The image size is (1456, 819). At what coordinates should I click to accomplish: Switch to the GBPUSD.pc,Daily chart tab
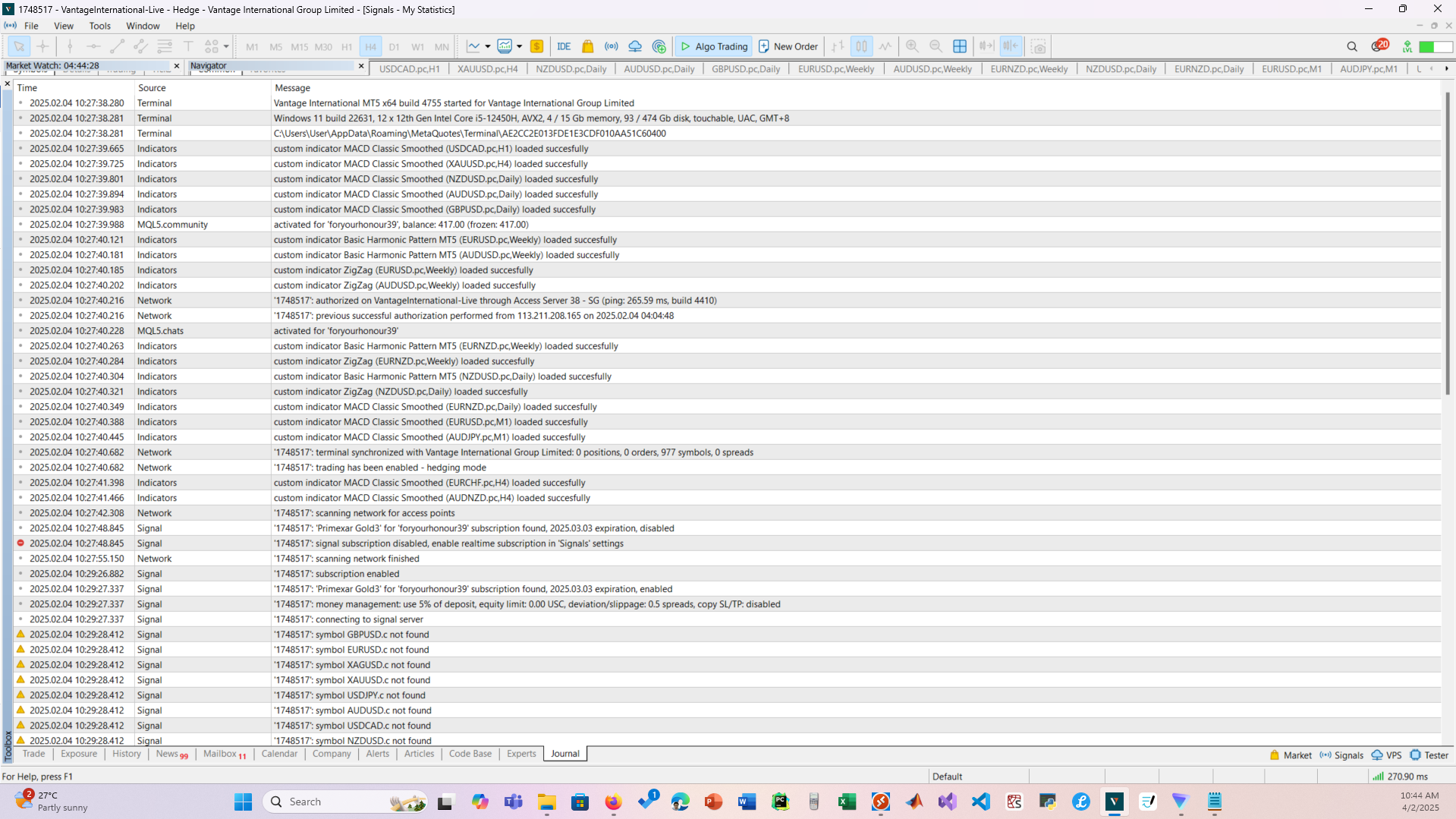coord(746,68)
